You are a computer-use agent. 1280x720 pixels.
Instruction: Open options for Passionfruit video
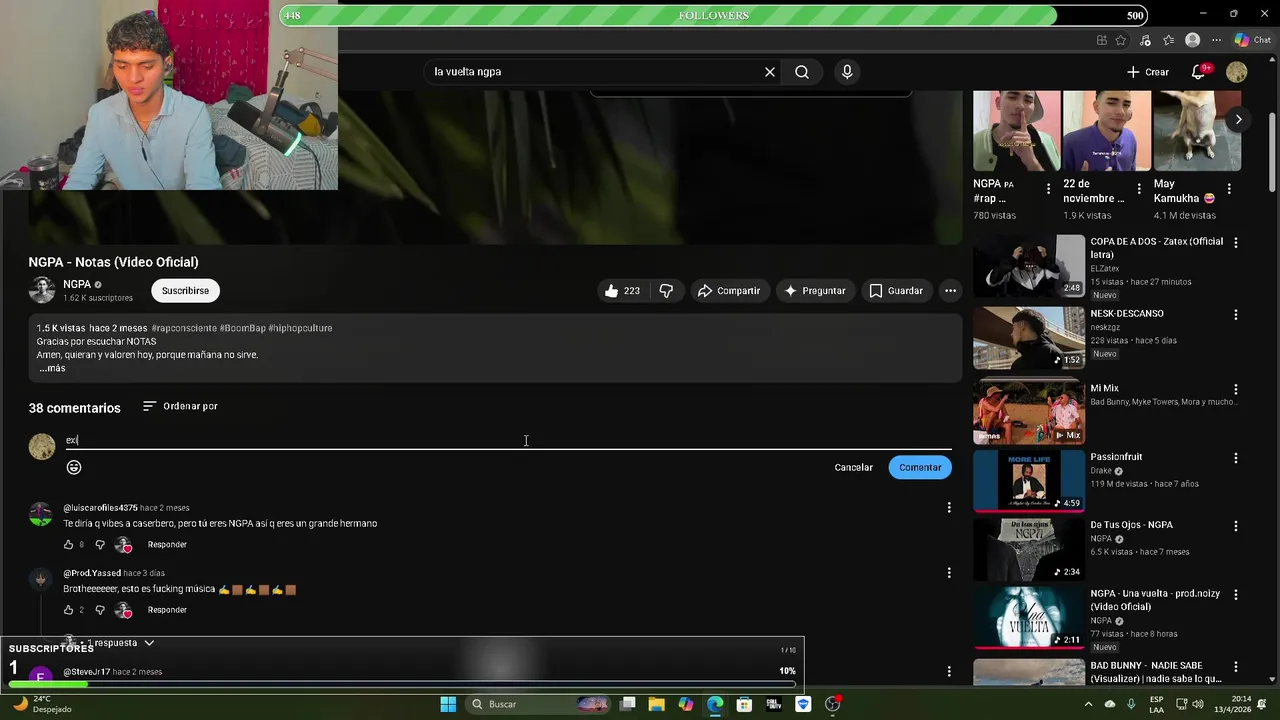tap(1236, 458)
